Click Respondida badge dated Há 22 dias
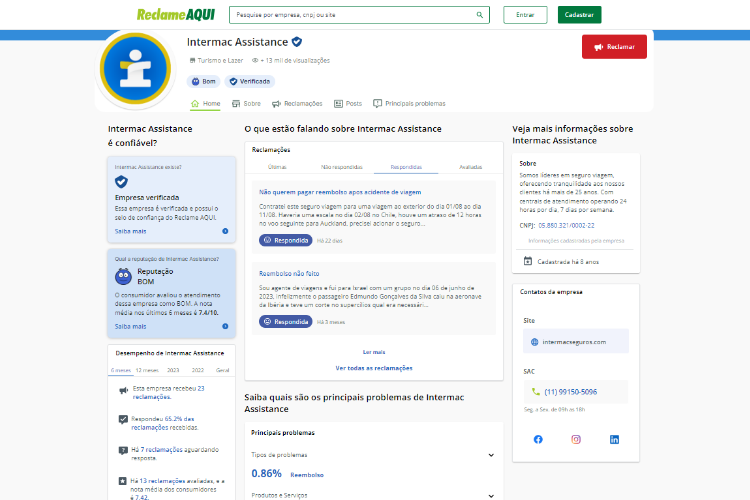 point(286,240)
